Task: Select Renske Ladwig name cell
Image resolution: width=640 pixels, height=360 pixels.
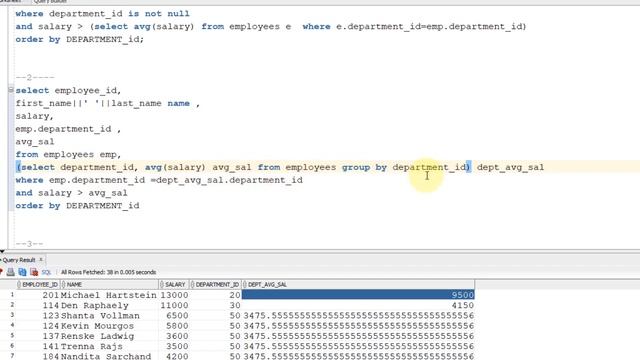Action: click(109, 336)
